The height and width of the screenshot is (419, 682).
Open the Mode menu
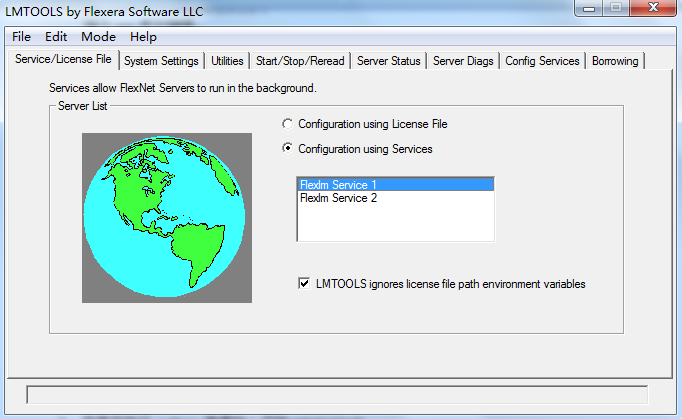(98, 37)
